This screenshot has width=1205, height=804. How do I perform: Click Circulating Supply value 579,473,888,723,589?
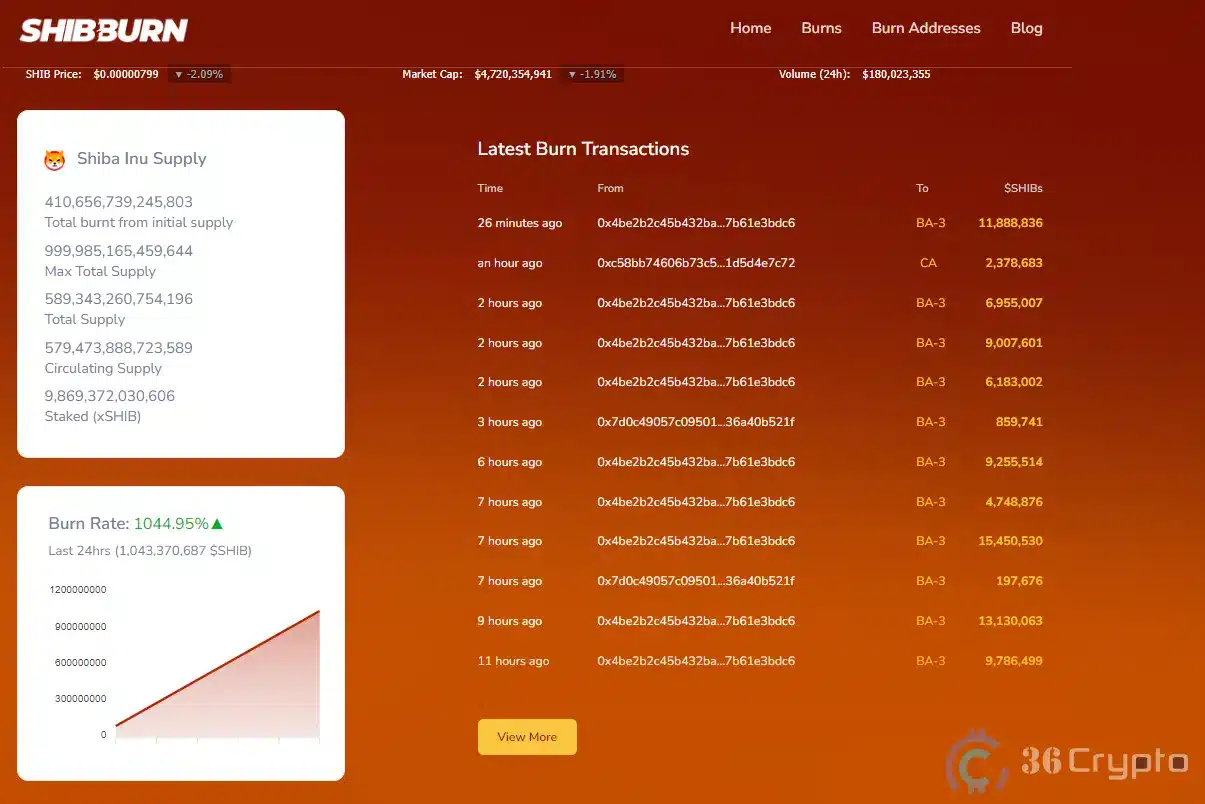119,348
